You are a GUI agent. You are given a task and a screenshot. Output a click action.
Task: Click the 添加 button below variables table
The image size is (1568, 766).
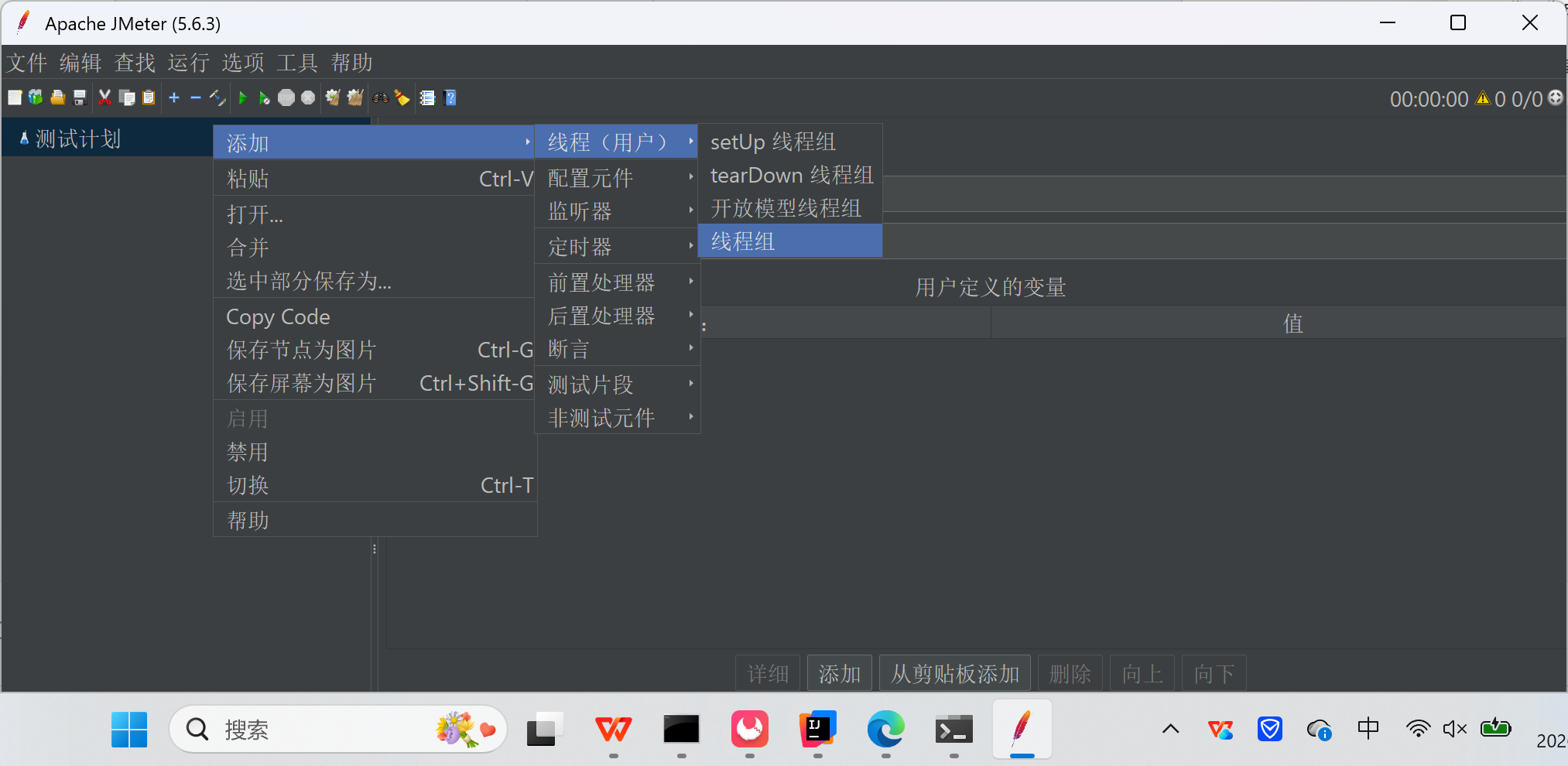pos(840,674)
